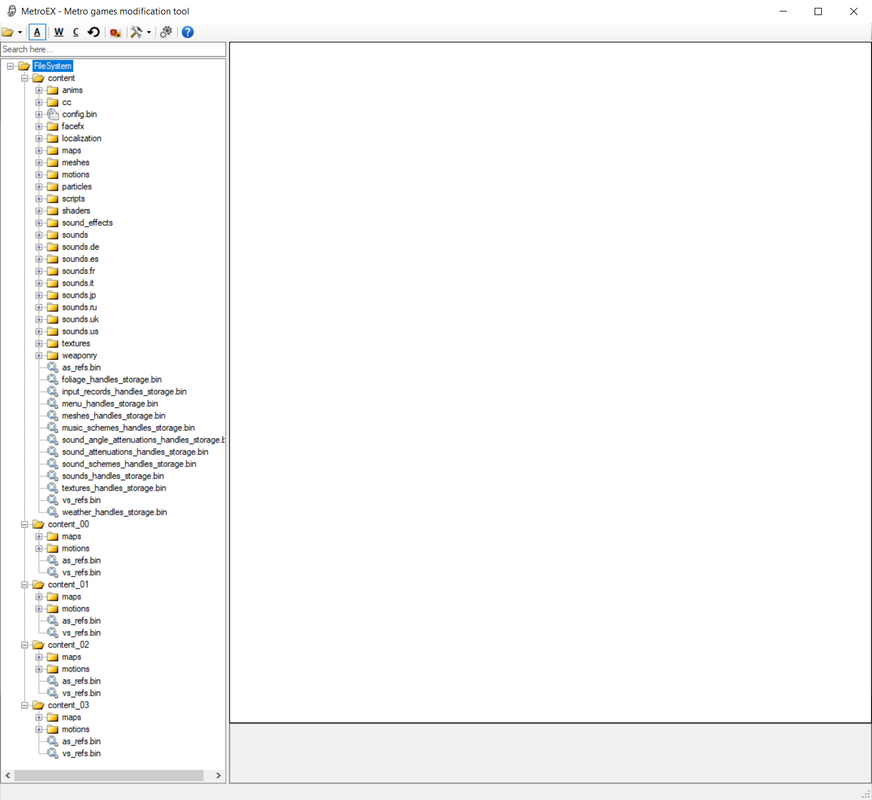Click the sounds_handles_storage.bin file icon

pyautogui.click(x=52, y=476)
